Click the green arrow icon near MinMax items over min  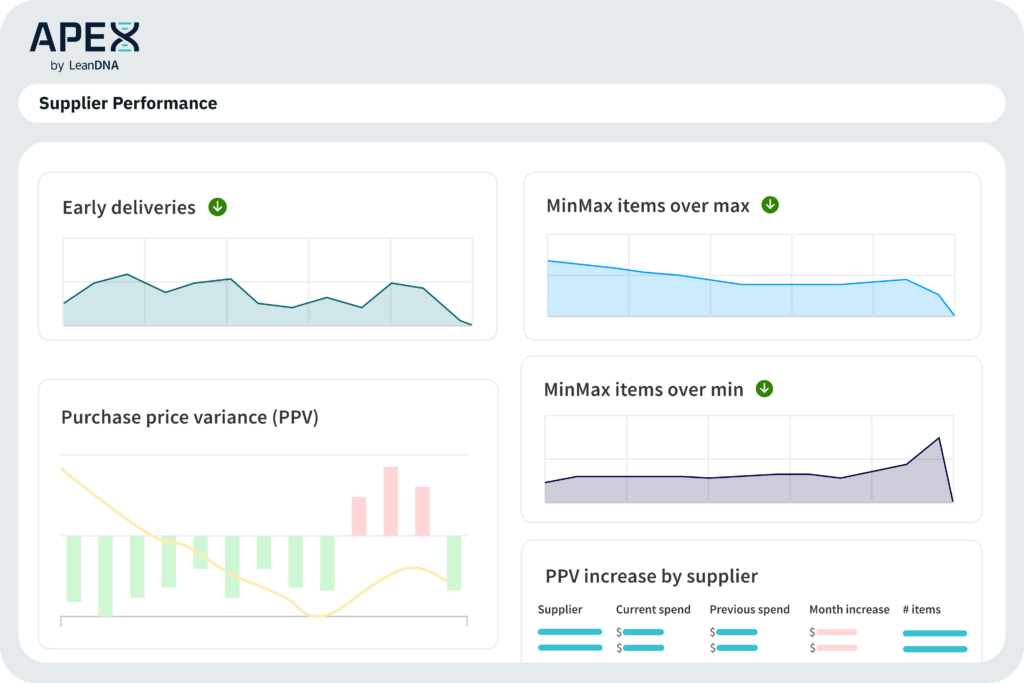tap(764, 388)
